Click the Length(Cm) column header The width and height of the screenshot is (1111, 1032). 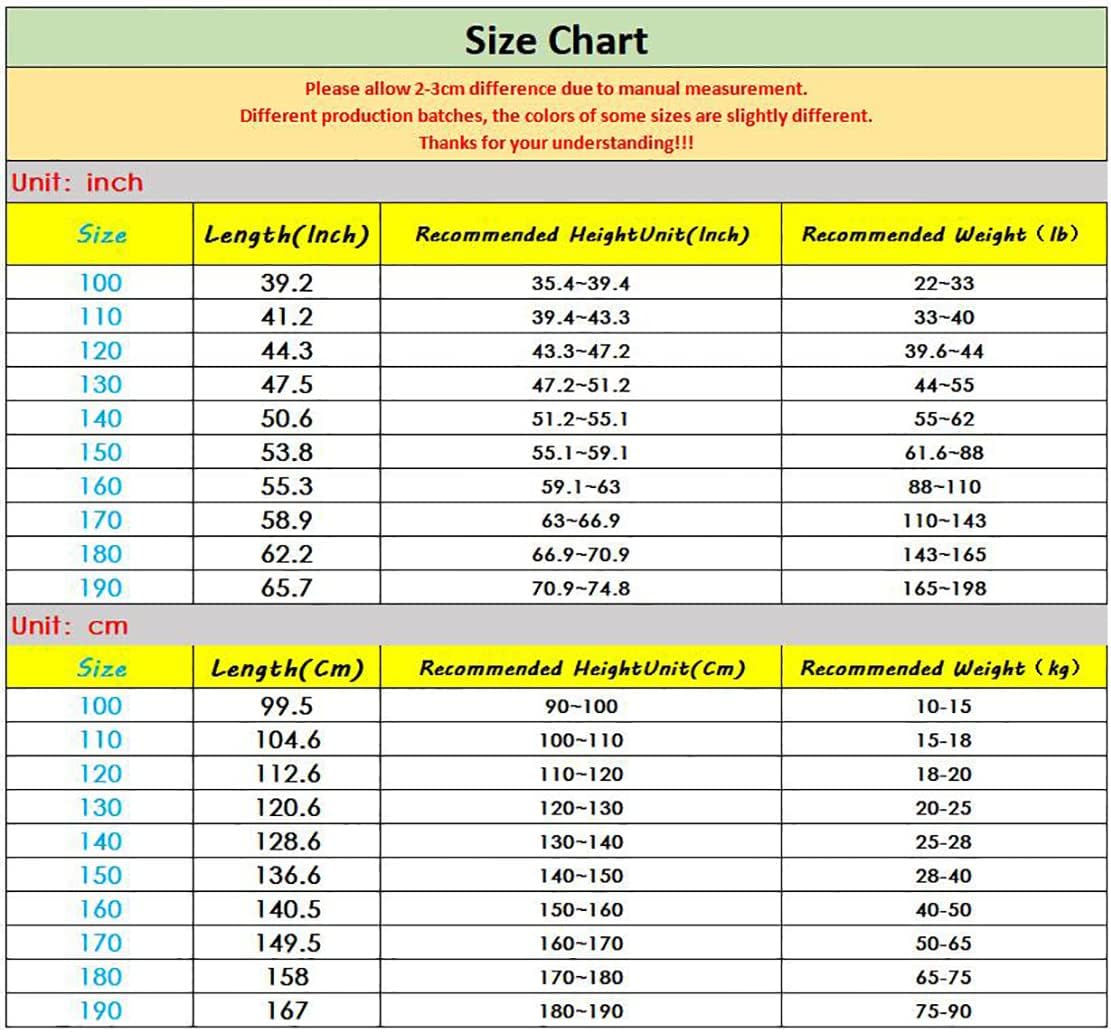287,669
